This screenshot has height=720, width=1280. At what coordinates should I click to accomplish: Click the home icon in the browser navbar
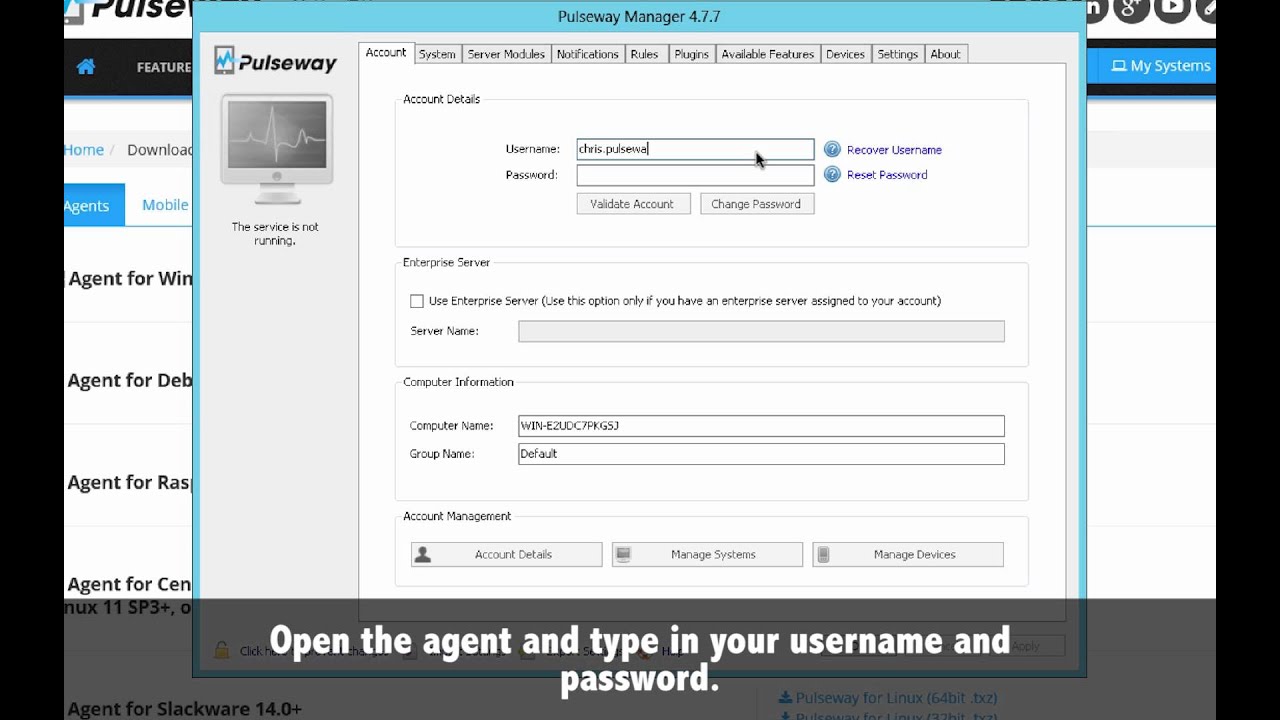[x=86, y=67]
